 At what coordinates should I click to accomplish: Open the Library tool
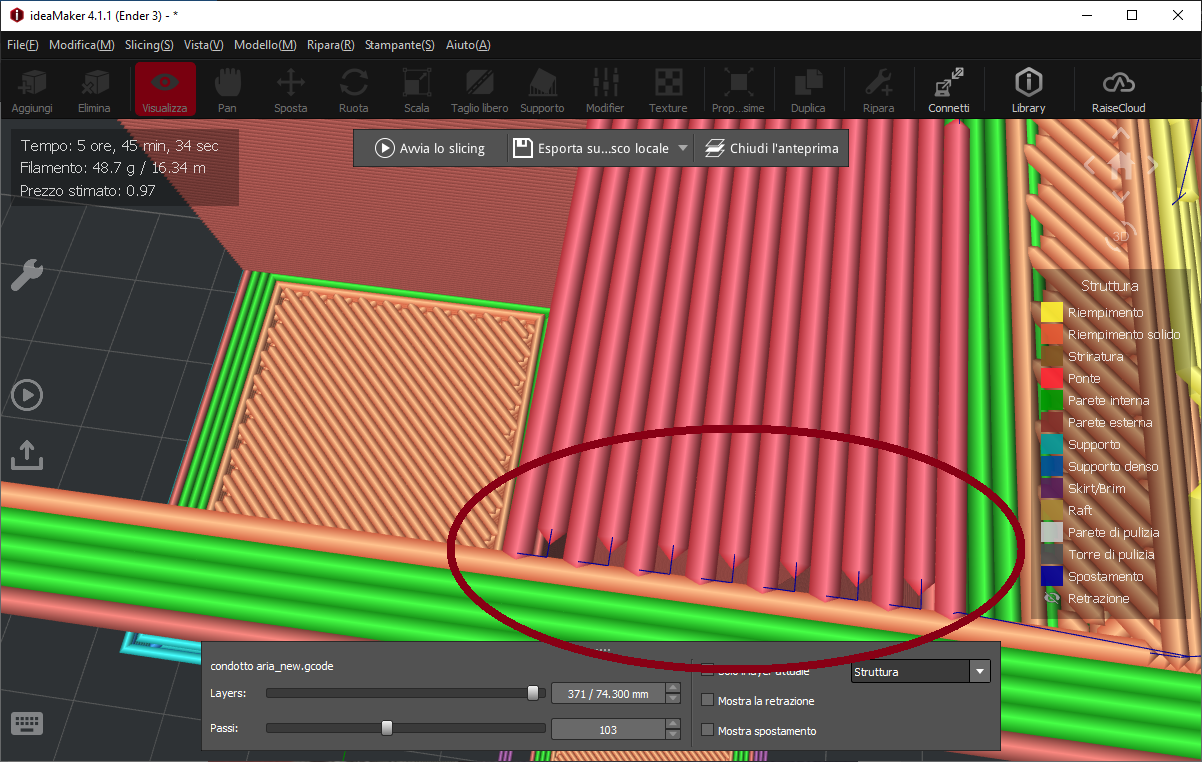1028,90
